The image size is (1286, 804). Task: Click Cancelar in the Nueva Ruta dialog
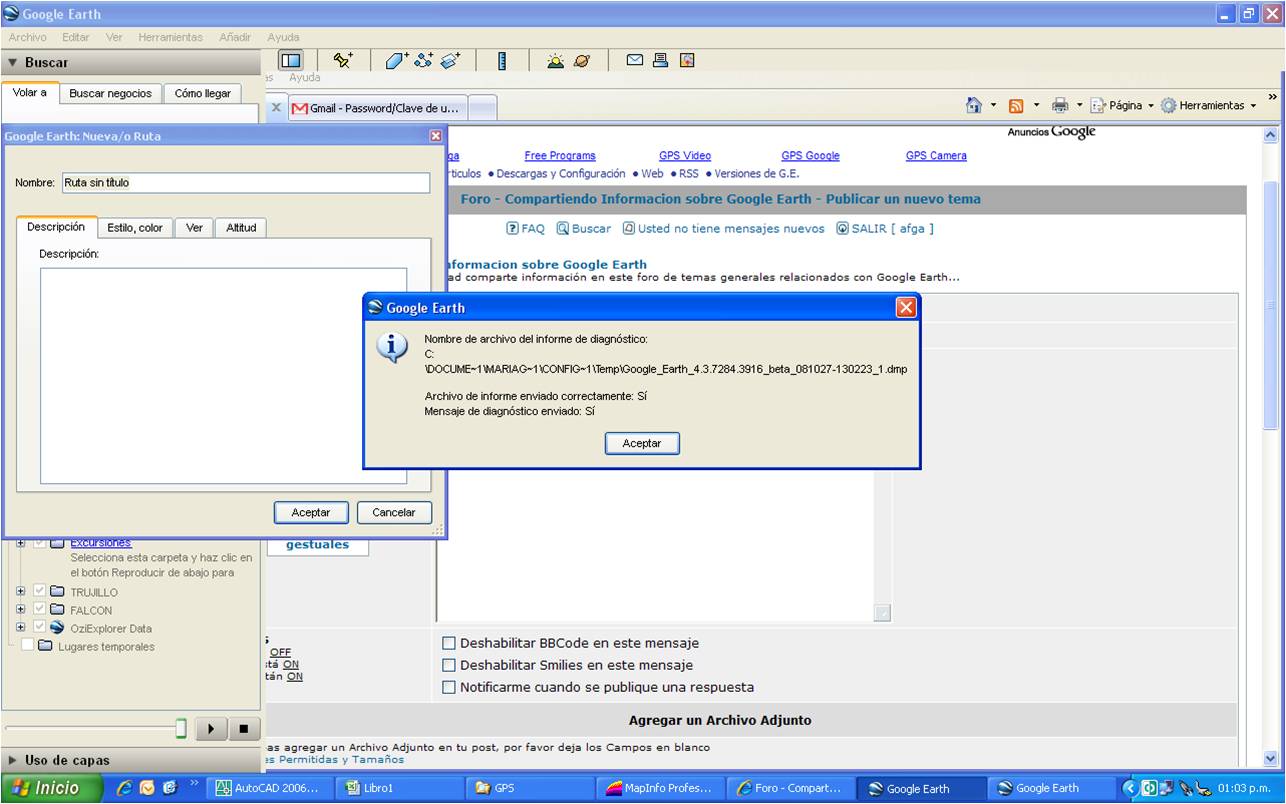pyautogui.click(x=394, y=512)
